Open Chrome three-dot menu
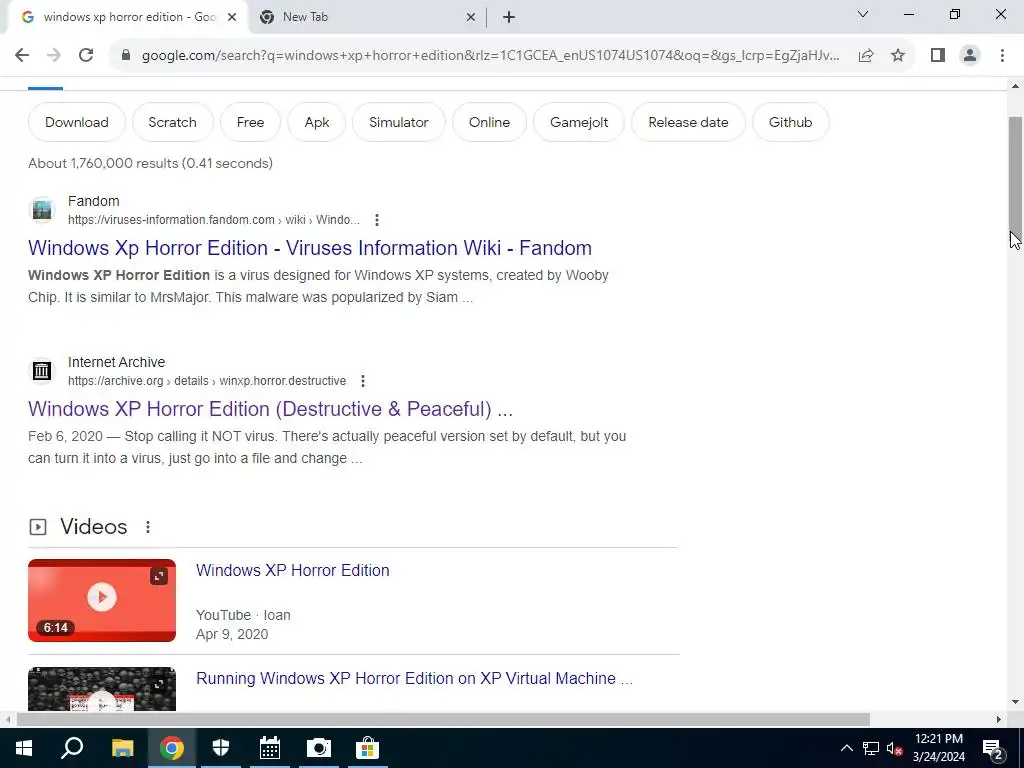The width and height of the screenshot is (1024, 768). coord(1002,55)
